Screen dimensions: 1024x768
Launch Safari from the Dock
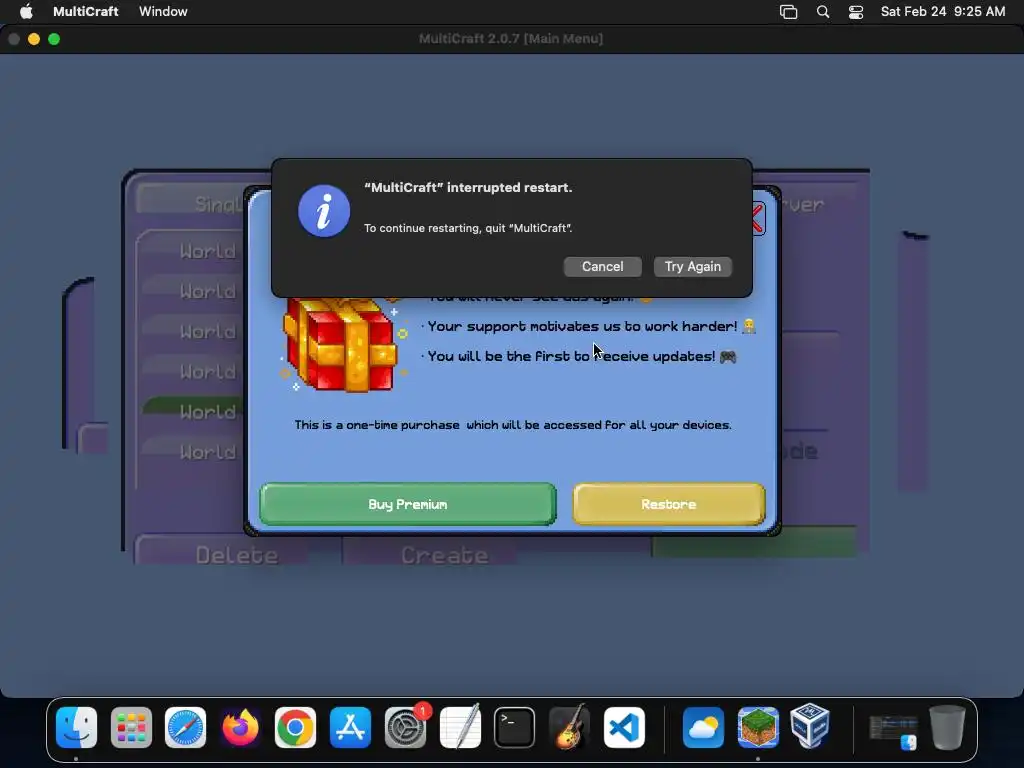tap(185, 728)
